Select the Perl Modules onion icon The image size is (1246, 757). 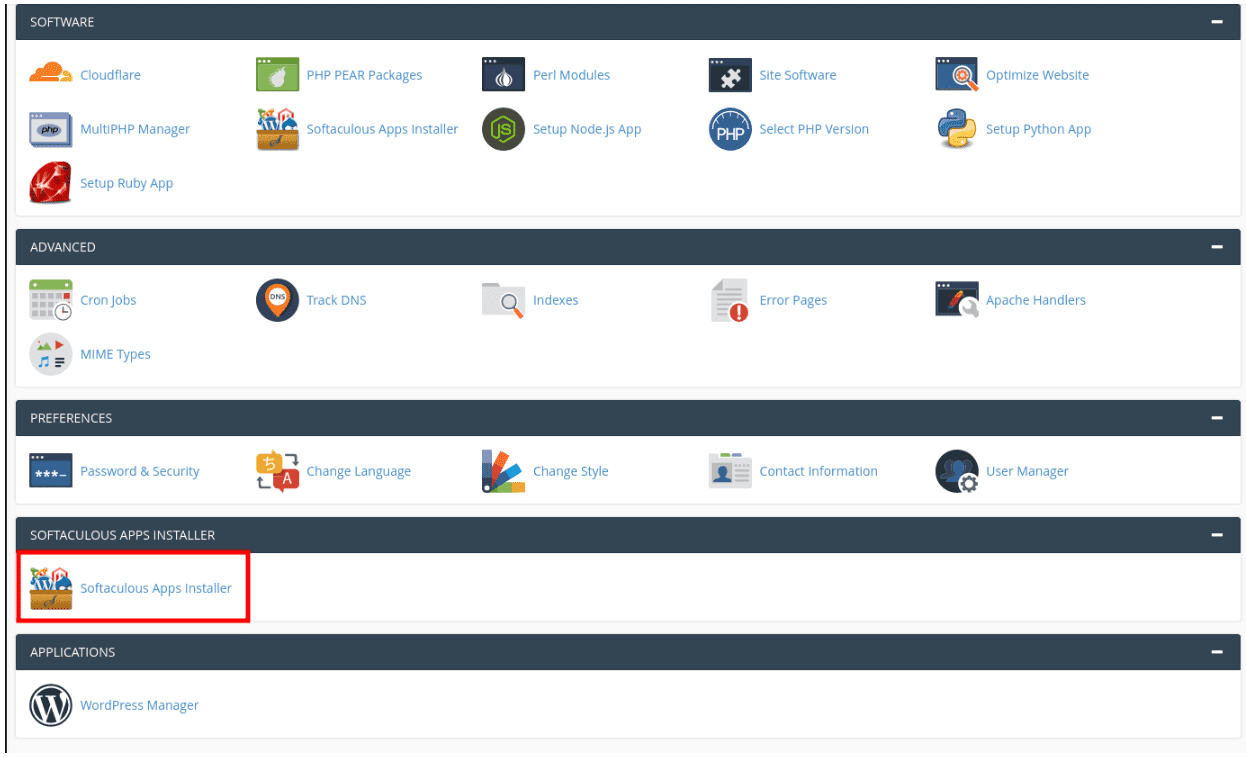(504, 75)
